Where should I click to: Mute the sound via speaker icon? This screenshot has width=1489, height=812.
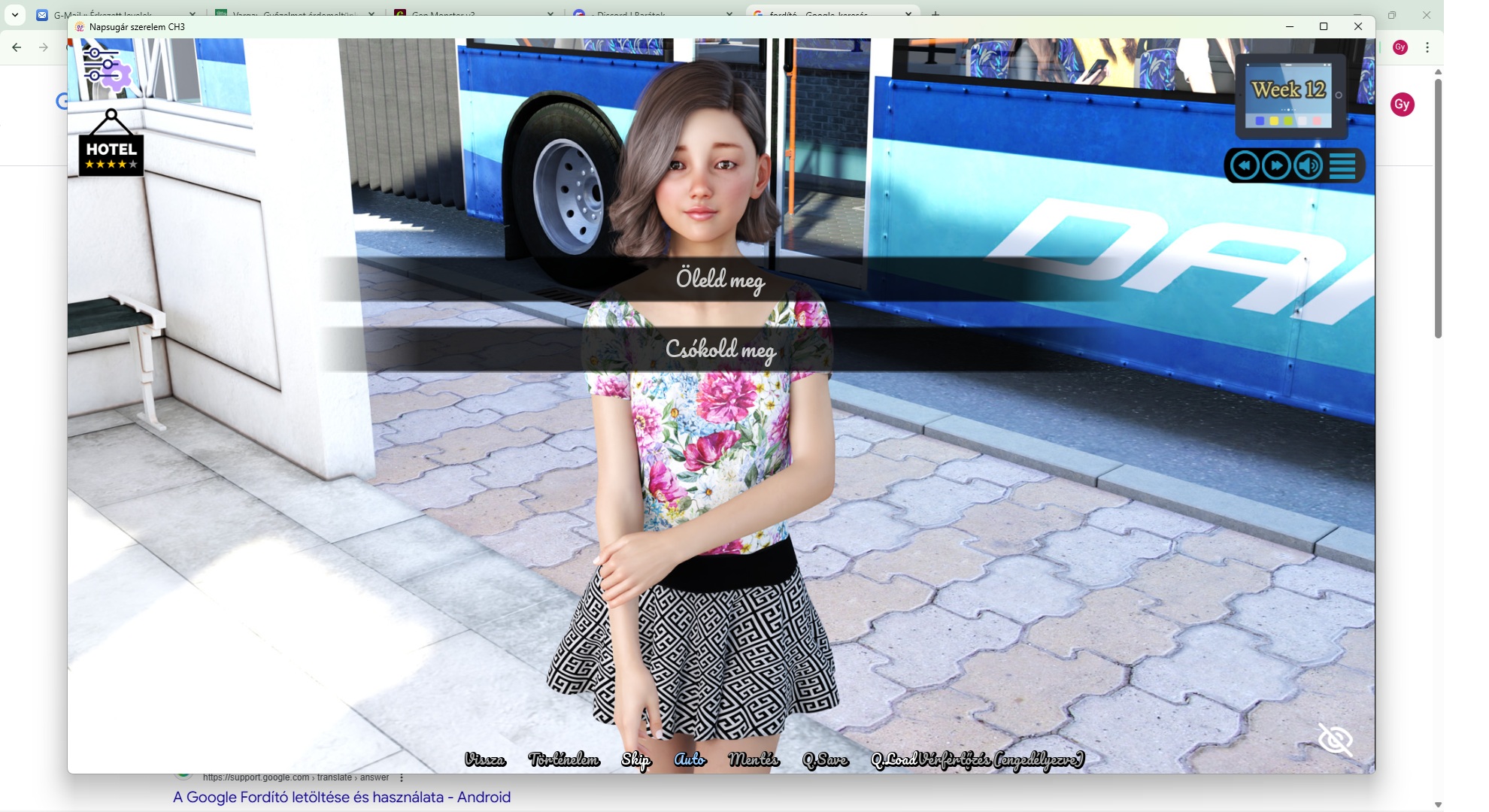(1309, 166)
